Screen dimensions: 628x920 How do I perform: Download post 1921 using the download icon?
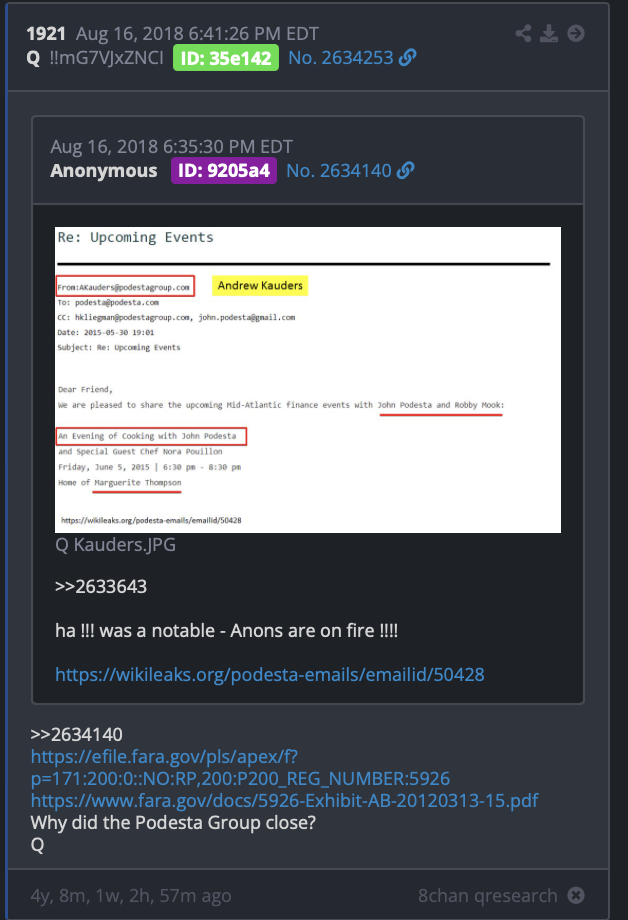click(549, 33)
